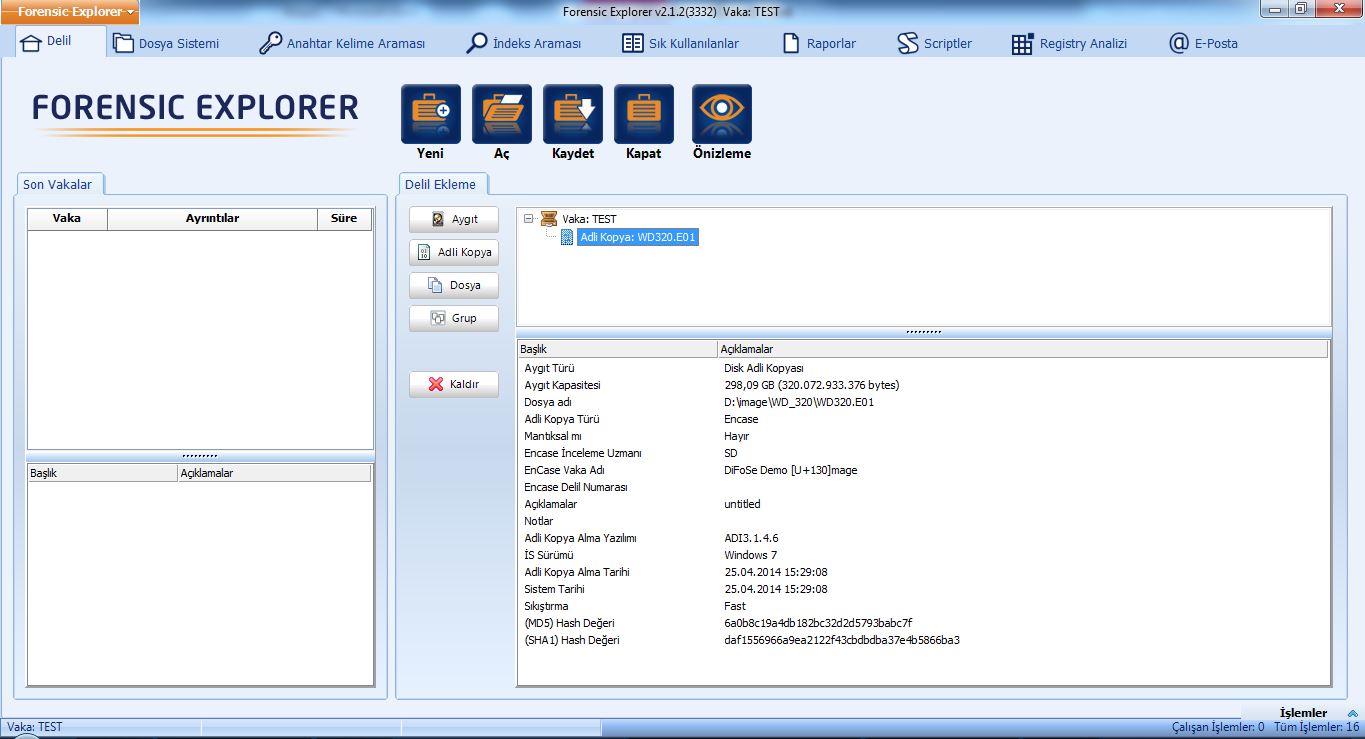The height and width of the screenshot is (739, 1365).
Task: Click the Ayrıntılar column header
Action: [x=212, y=218]
